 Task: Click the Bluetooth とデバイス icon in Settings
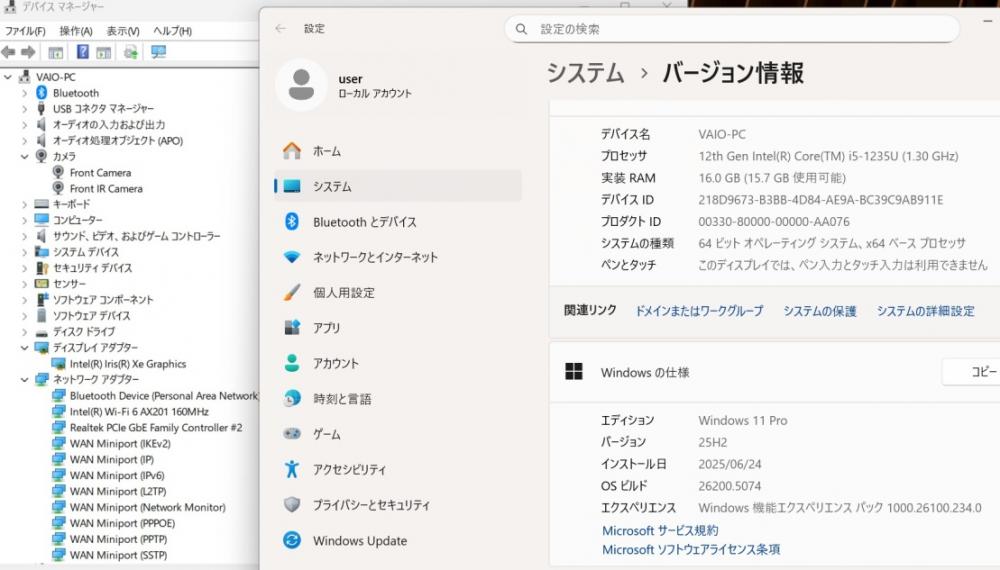(x=292, y=221)
